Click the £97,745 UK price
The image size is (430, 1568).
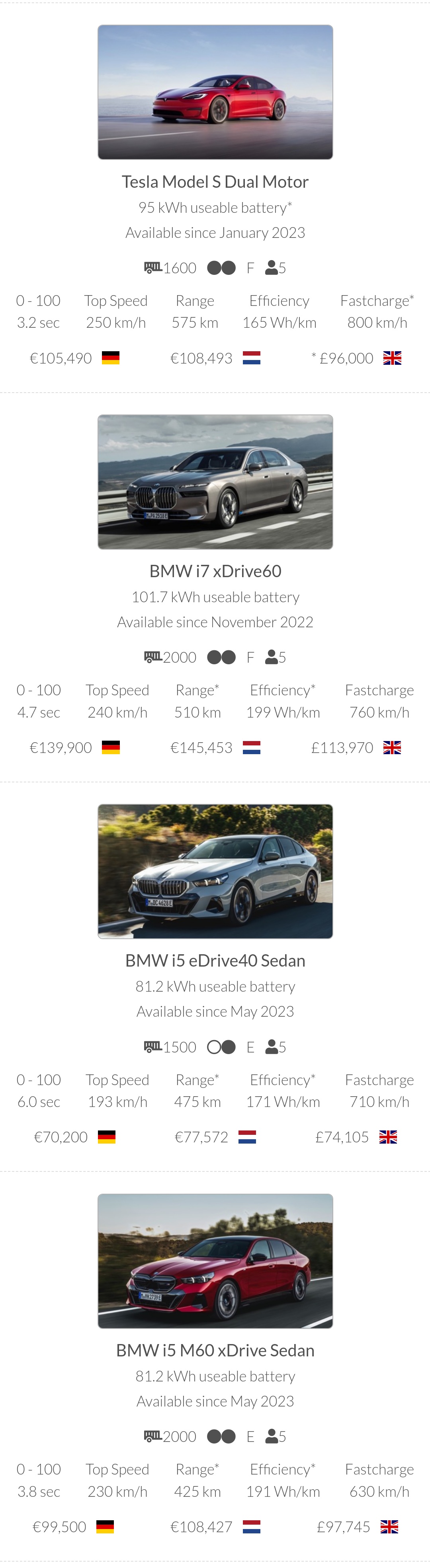344,1527
